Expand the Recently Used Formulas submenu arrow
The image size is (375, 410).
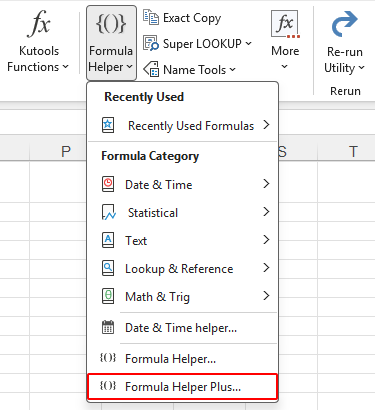pos(266,125)
